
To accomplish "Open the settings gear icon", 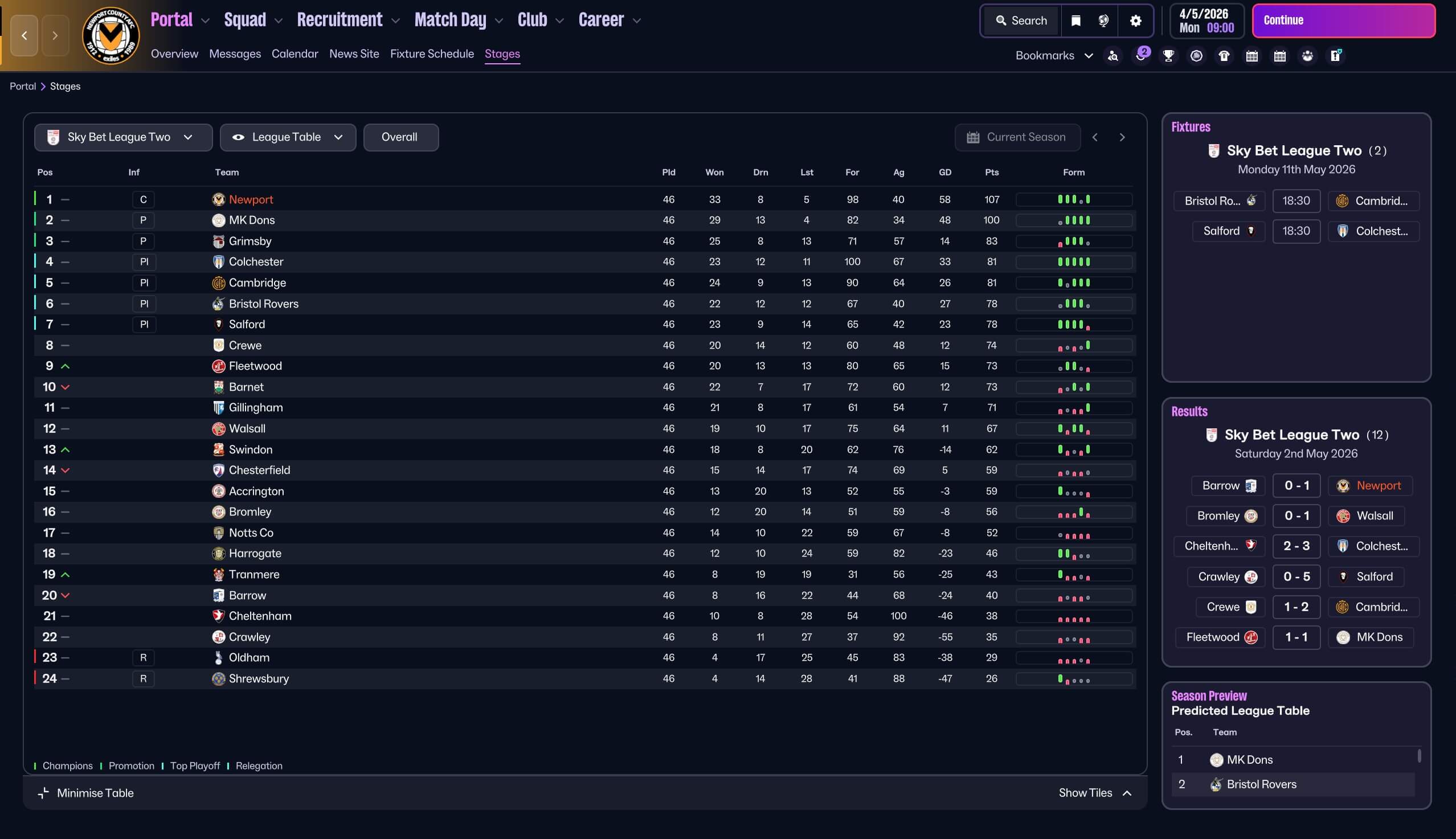I will coord(1135,21).
